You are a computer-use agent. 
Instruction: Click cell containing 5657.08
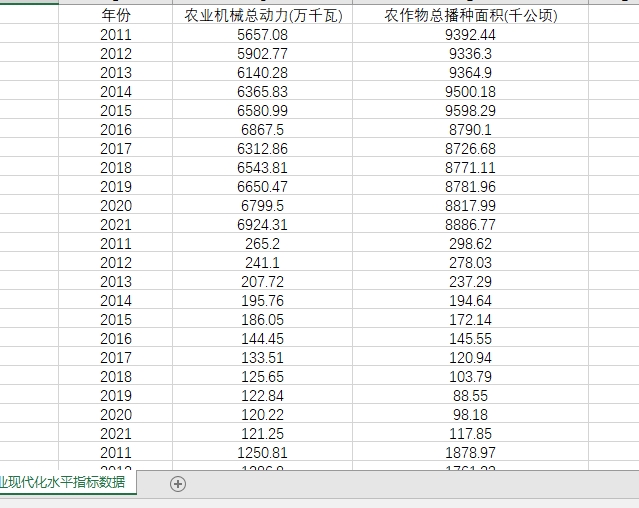pyautogui.click(x=262, y=35)
